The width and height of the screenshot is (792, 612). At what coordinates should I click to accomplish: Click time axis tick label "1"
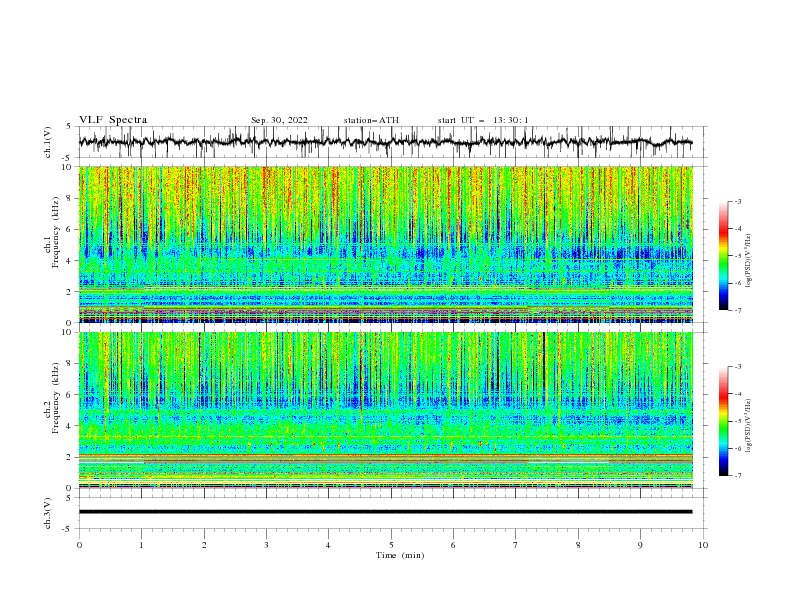pos(141,545)
